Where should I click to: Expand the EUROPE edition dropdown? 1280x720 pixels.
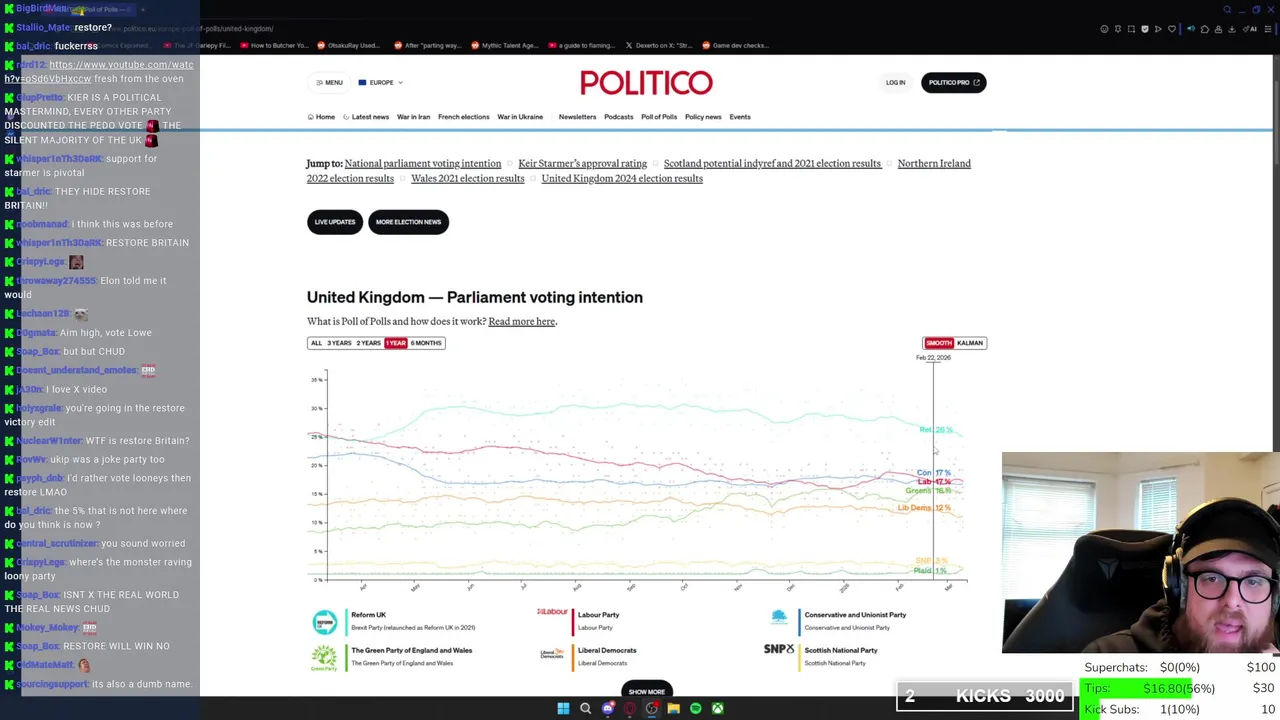point(380,82)
